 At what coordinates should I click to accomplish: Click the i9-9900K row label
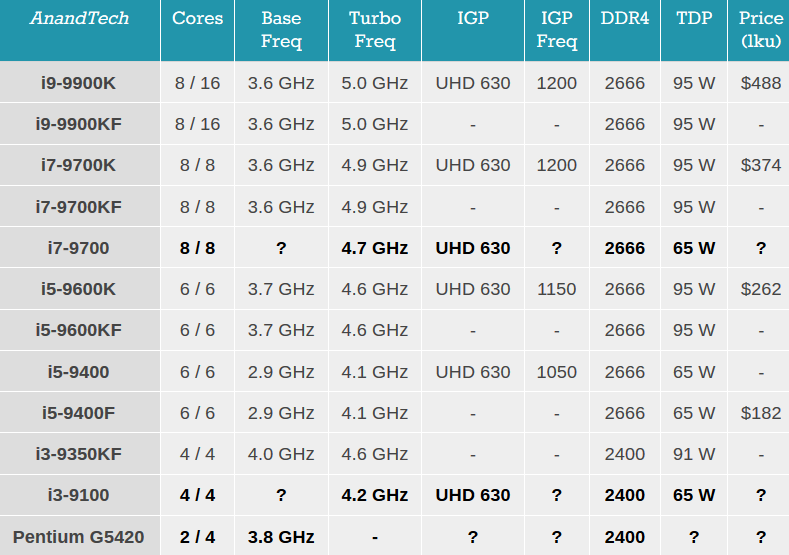click(x=78, y=83)
